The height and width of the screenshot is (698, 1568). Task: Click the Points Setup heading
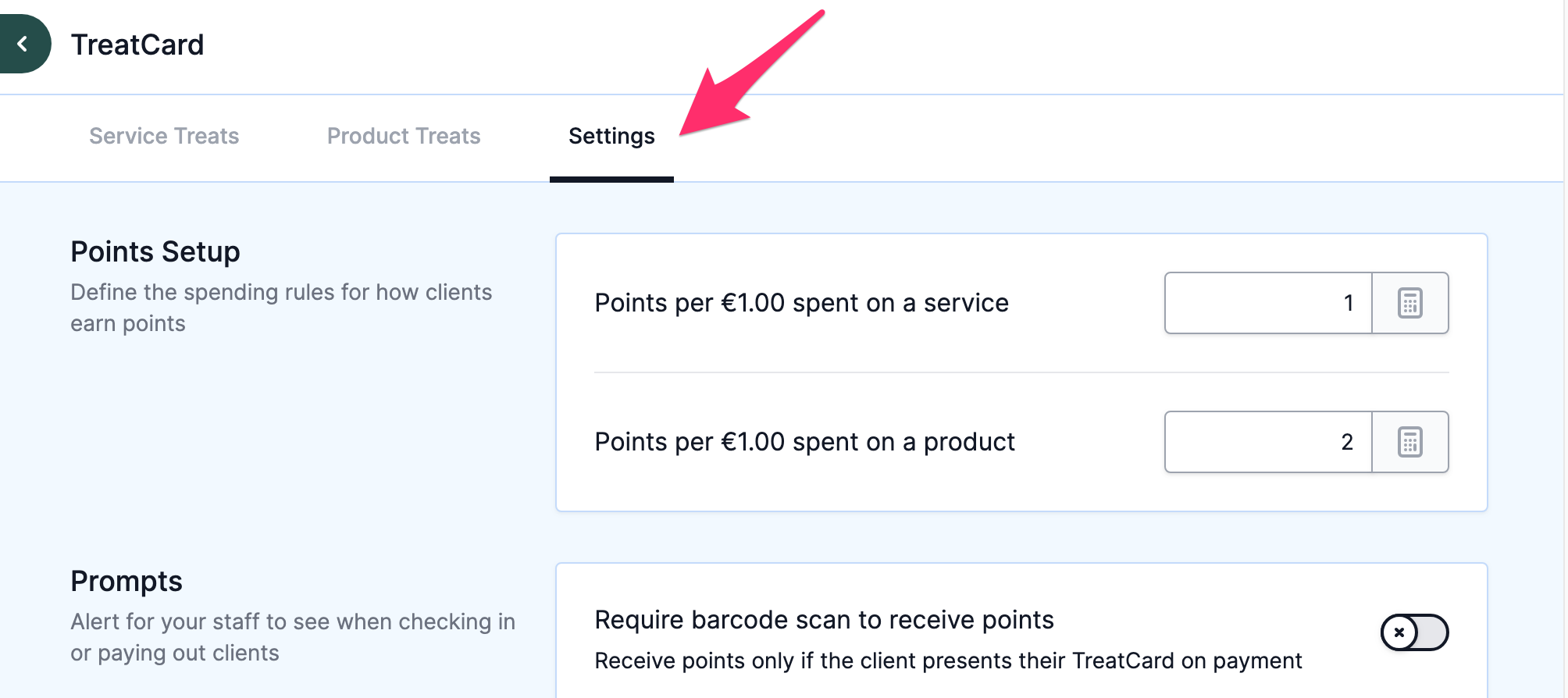pyautogui.click(x=155, y=251)
